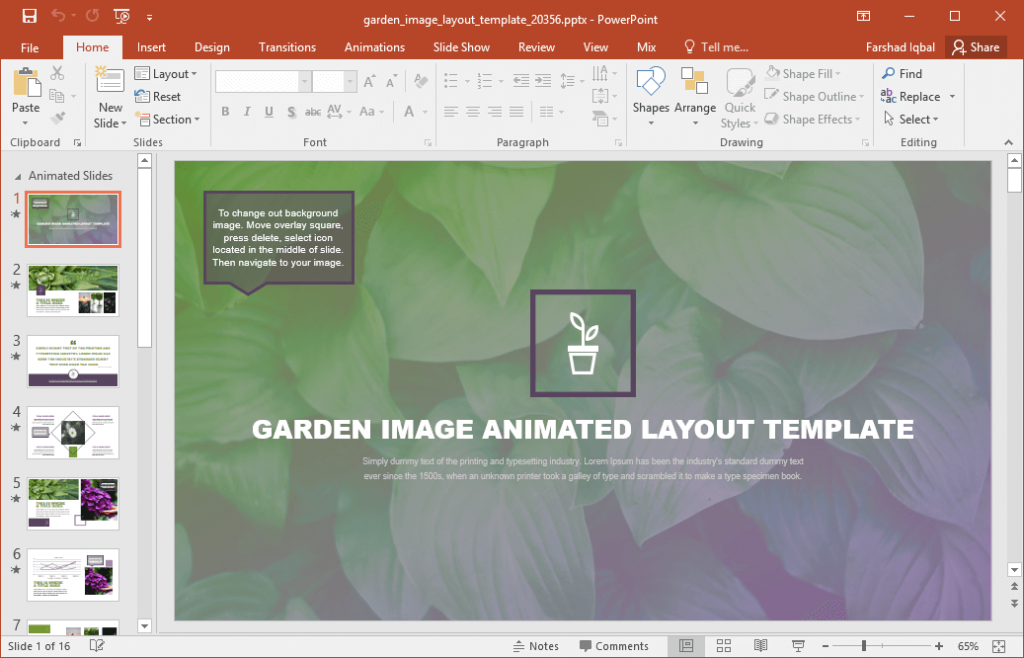Expand the Section dropdown
The height and width of the screenshot is (658, 1024).
pos(168,119)
